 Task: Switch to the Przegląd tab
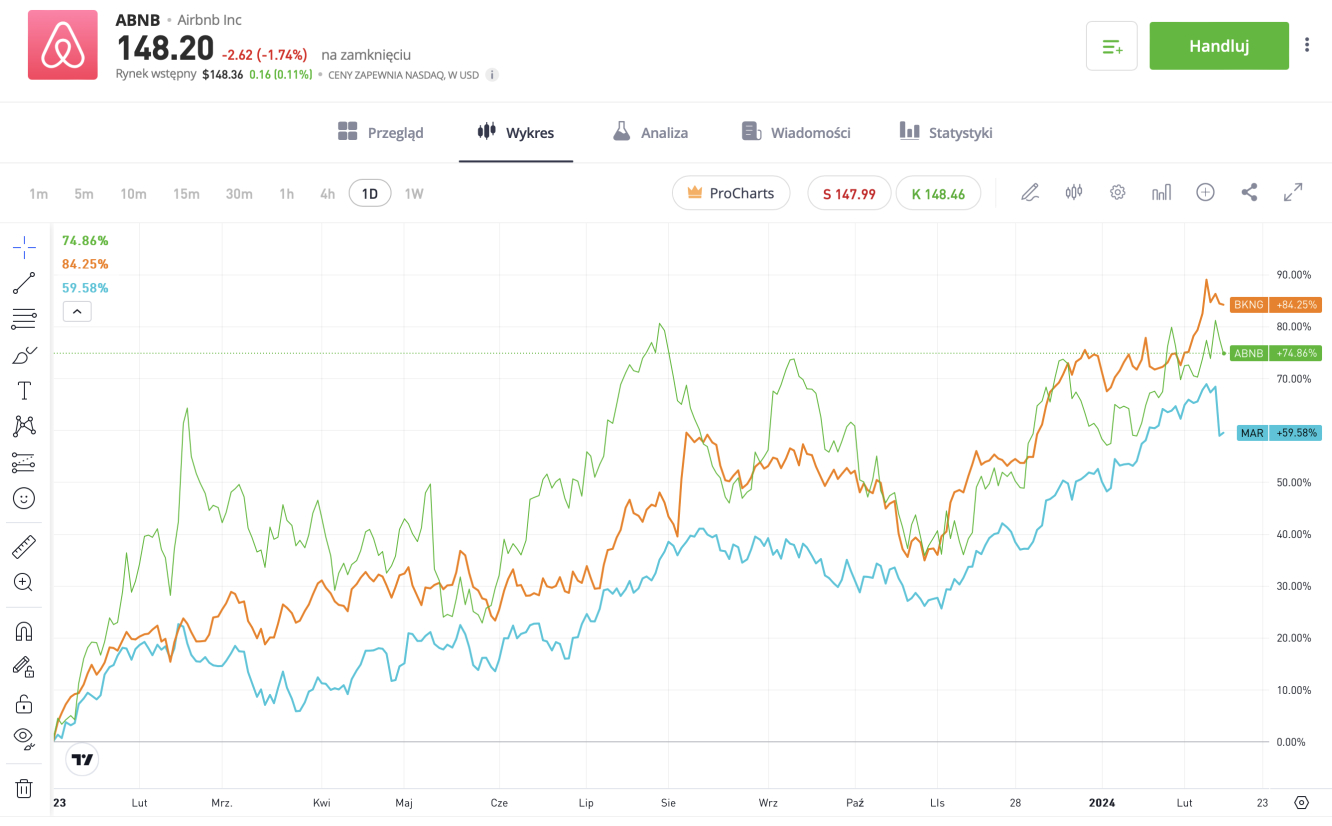[x=381, y=132]
